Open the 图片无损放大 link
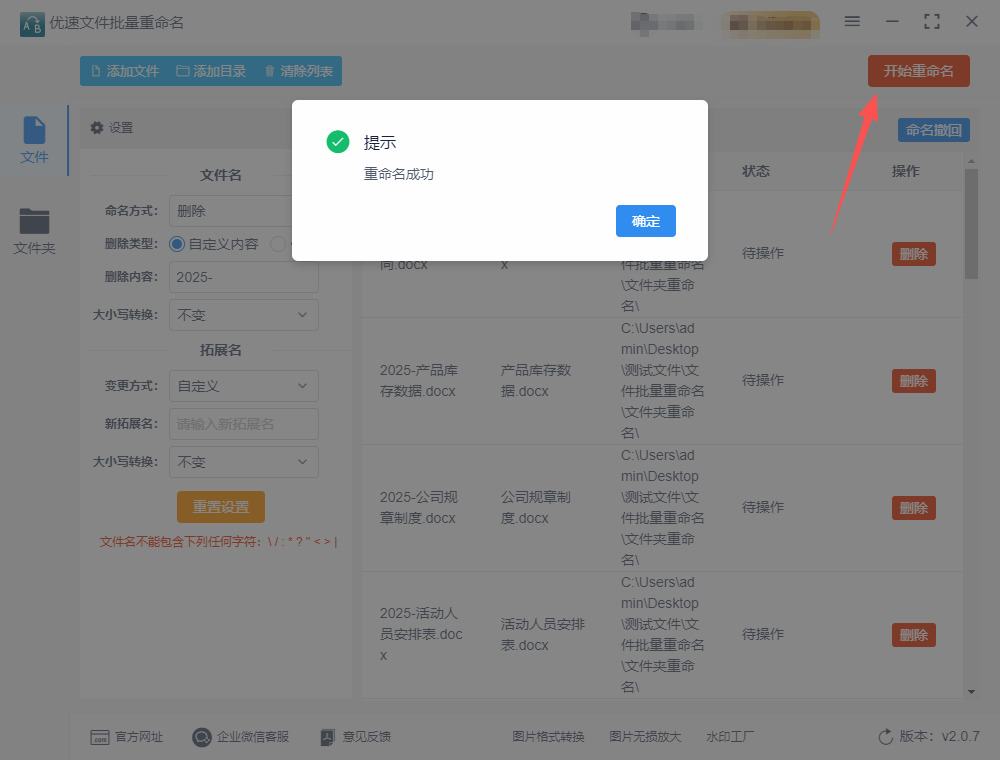The height and width of the screenshot is (760, 1000). tap(645, 737)
